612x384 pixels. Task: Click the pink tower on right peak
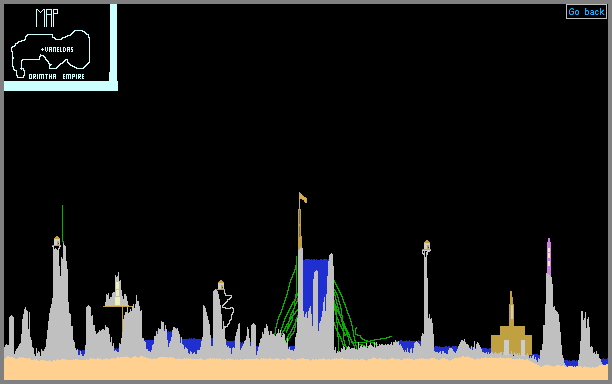tap(549, 257)
